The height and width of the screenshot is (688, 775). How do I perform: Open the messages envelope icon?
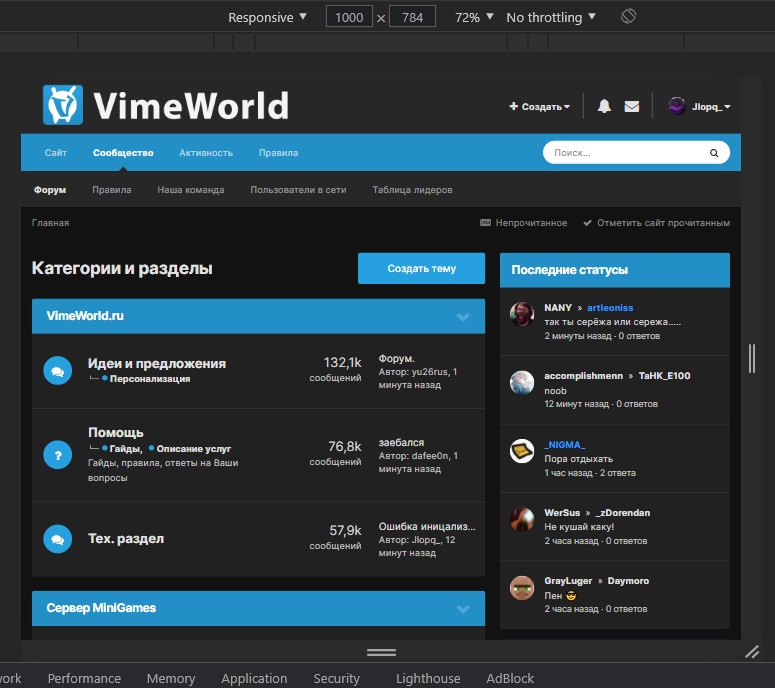(x=632, y=106)
